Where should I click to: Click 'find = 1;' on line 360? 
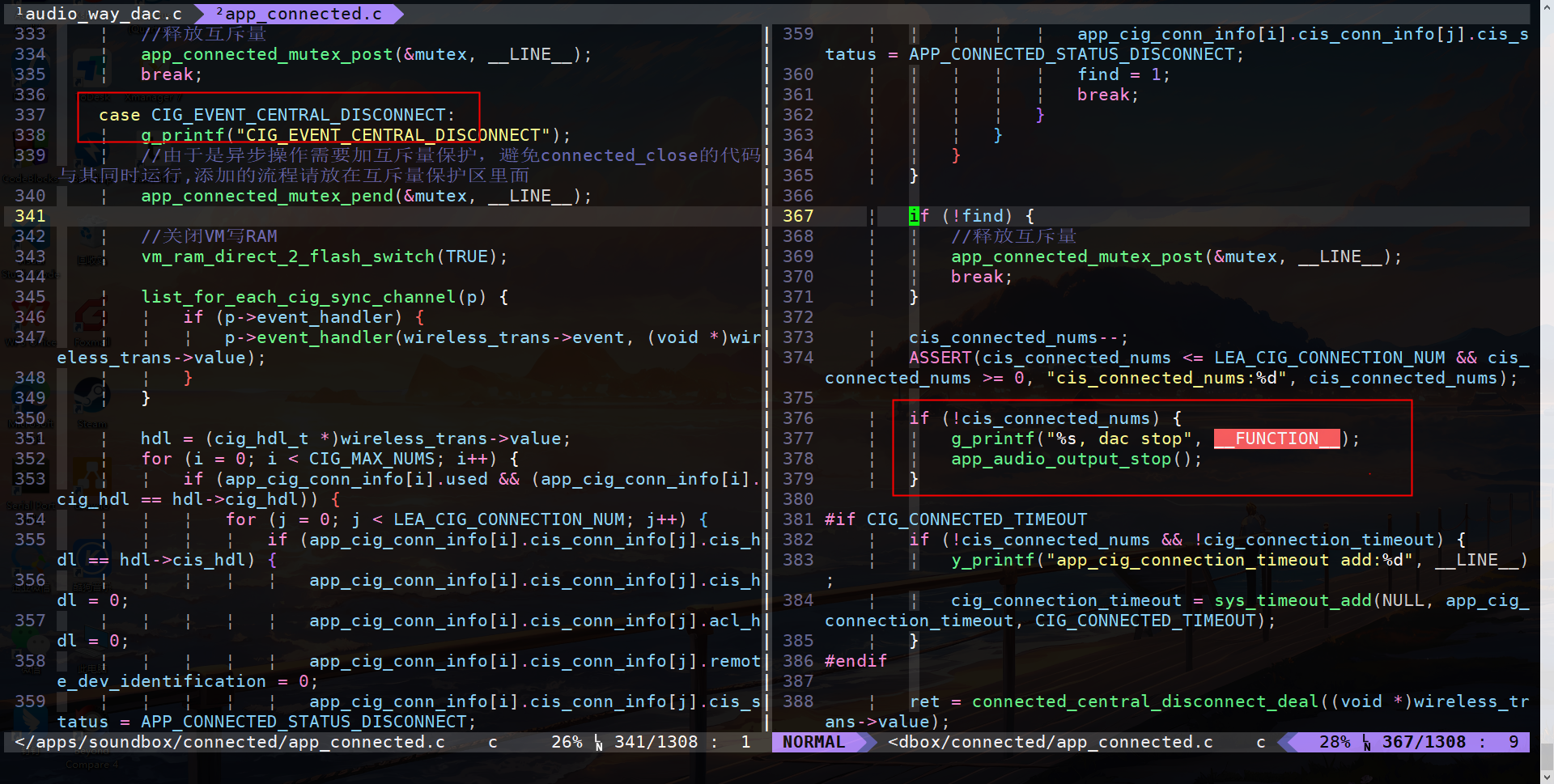point(1123,74)
